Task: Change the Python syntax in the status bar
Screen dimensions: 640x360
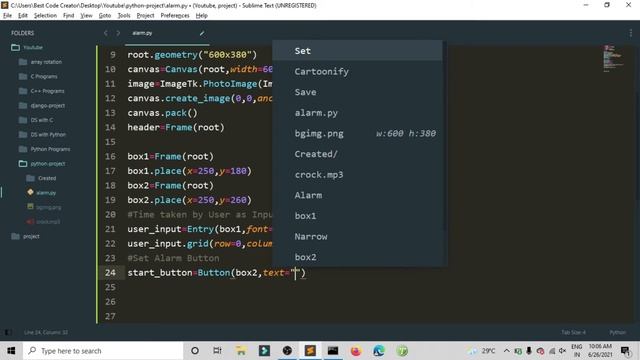Action: (618, 332)
